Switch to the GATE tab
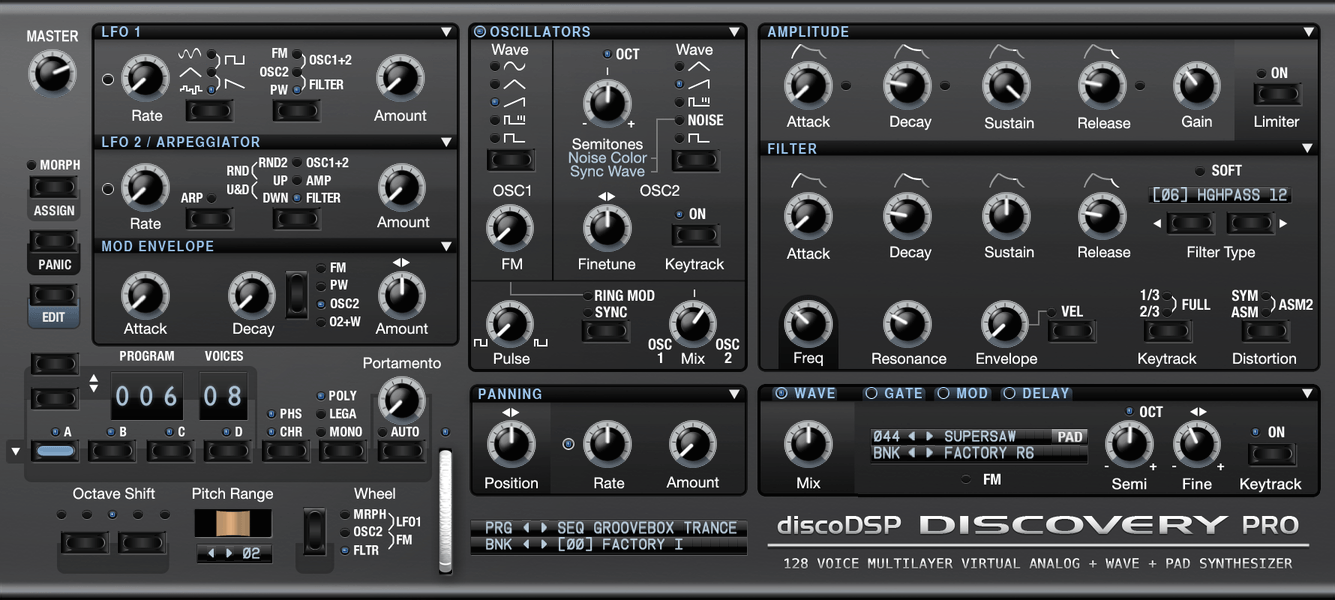 coord(895,394)
